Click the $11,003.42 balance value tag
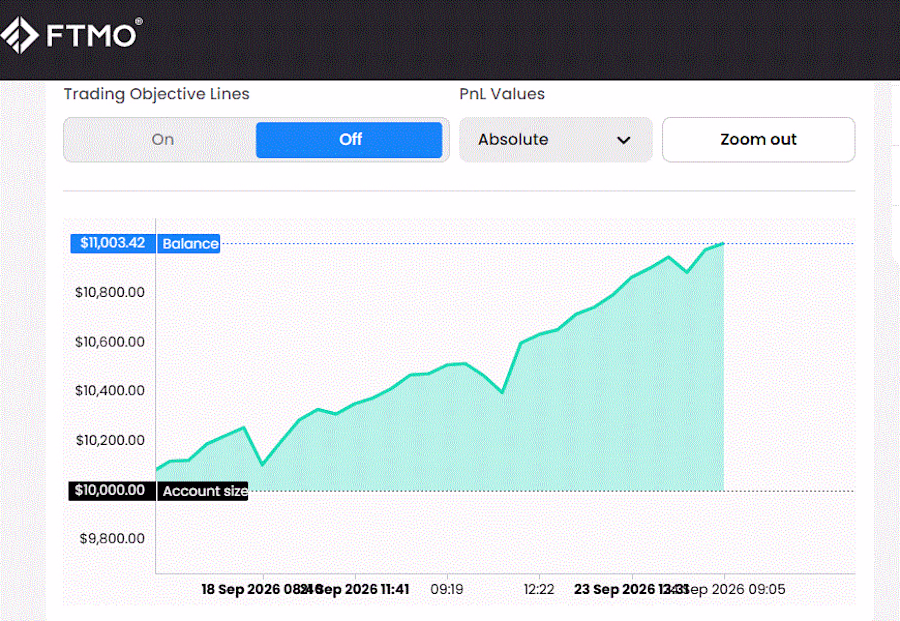This screenshot has width=900, height=621. tap(113, 243)
